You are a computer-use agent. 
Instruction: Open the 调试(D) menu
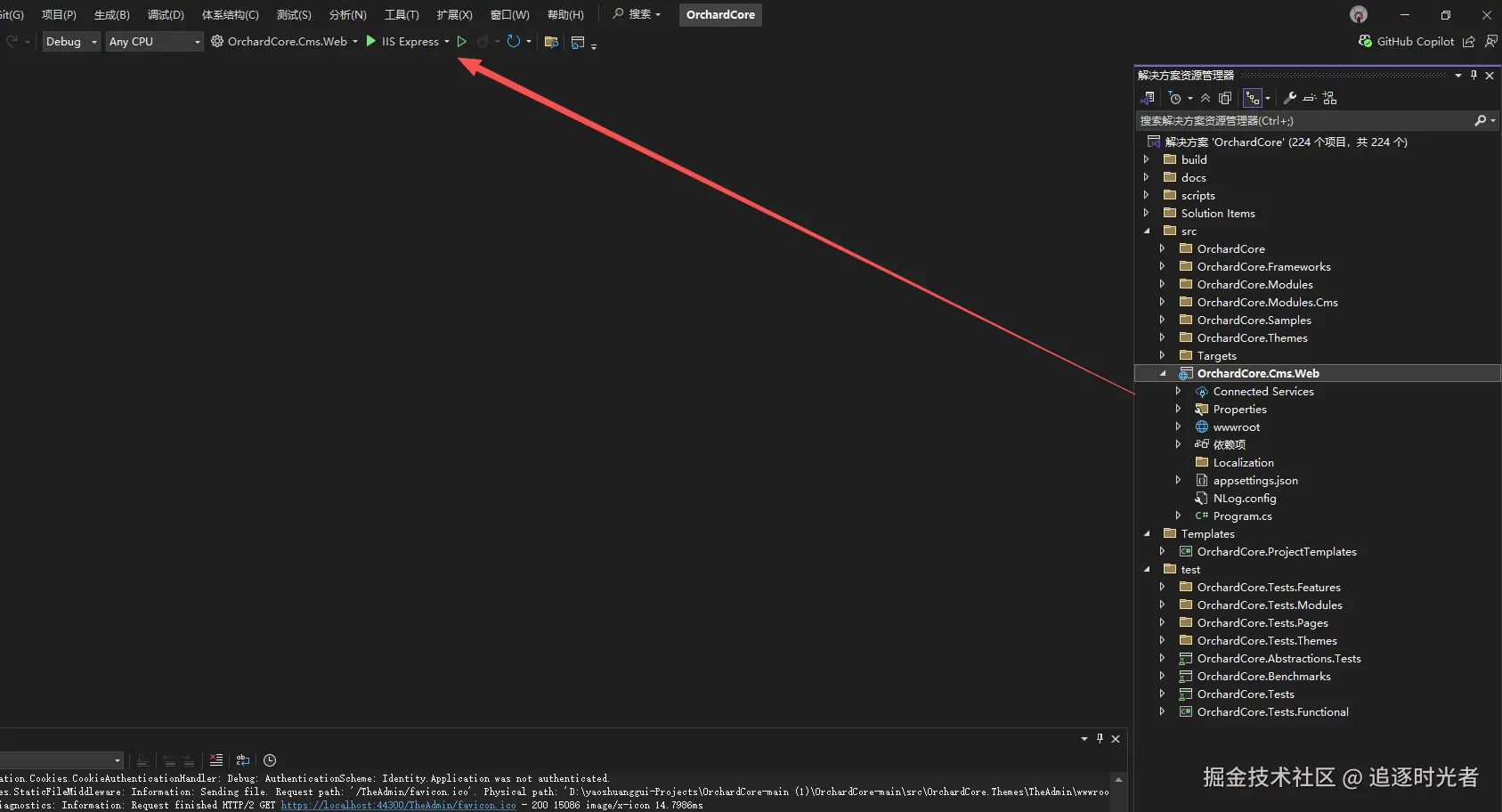tap(166, 14)
